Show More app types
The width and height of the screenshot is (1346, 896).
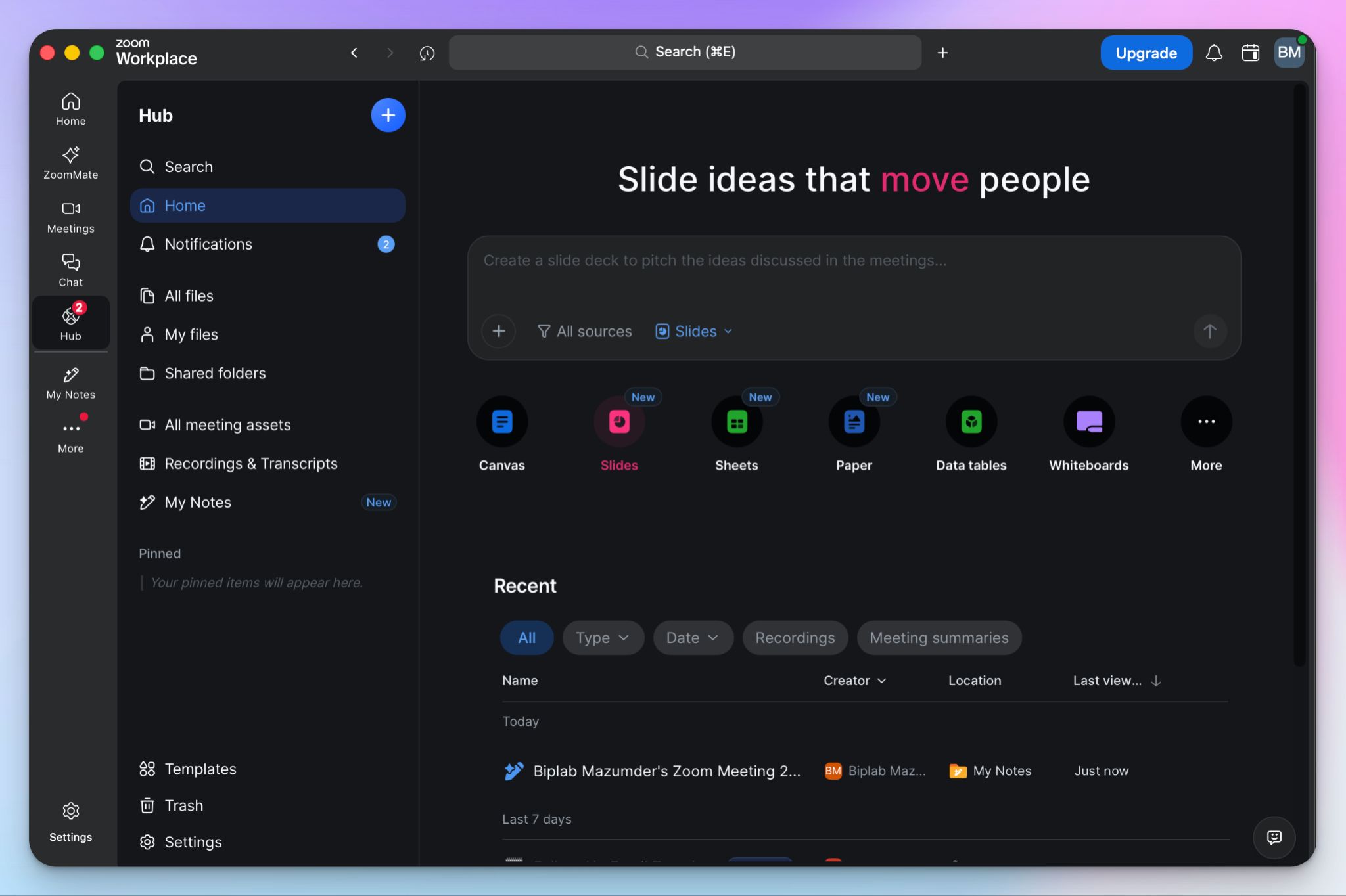click(1206, 434)
